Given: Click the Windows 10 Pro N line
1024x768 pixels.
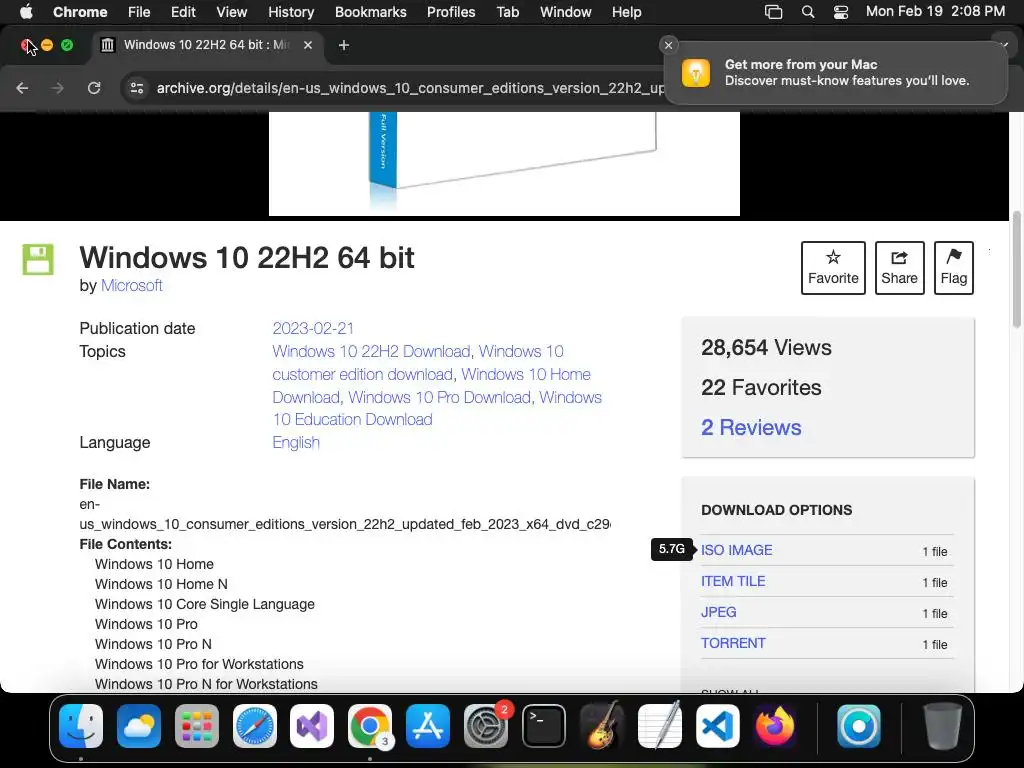Looking at the screenshot, I should (153, 644).
